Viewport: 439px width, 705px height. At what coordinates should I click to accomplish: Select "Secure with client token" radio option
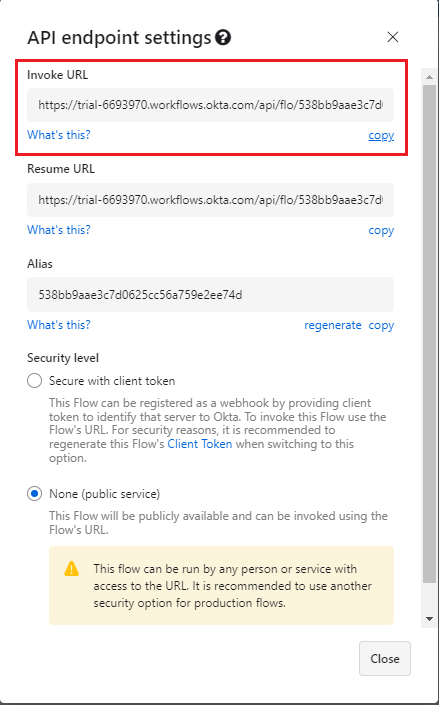click(35, 381)
